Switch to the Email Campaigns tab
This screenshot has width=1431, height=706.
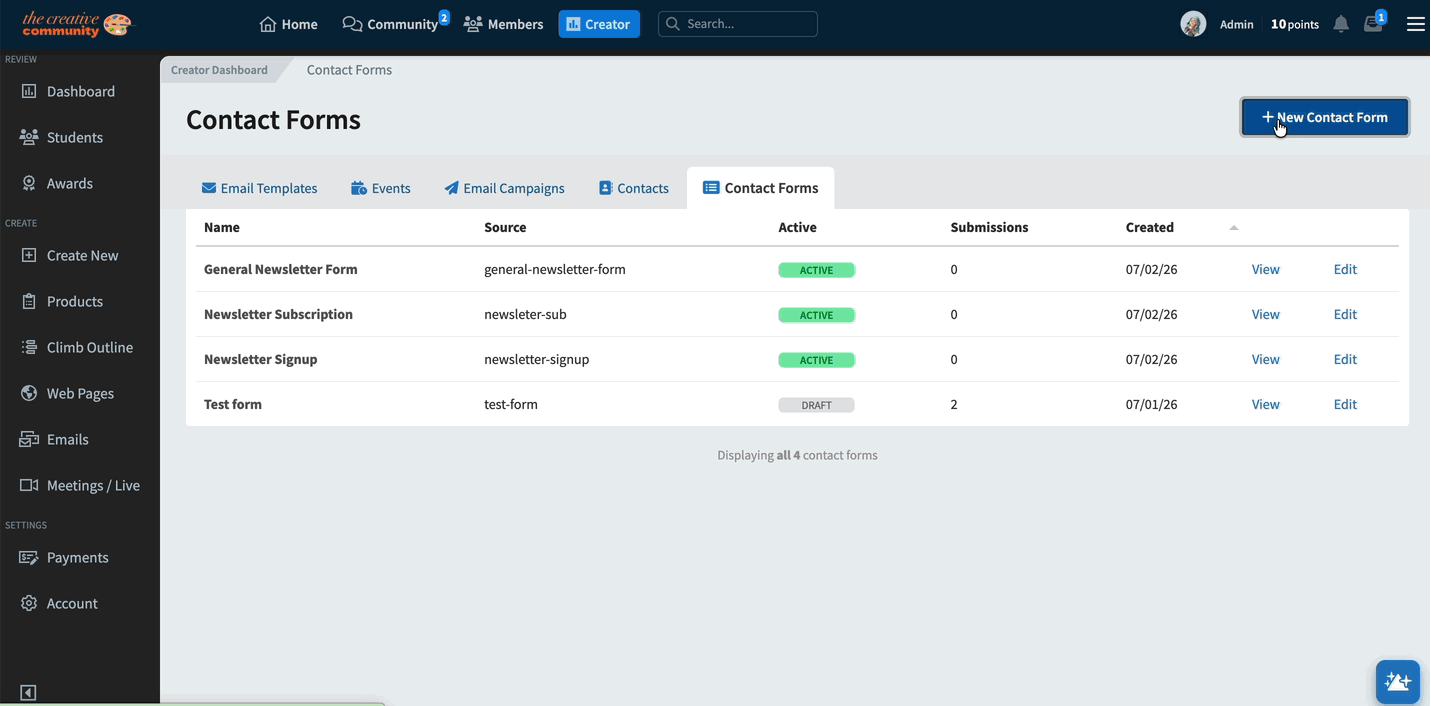tap(505, 188)
